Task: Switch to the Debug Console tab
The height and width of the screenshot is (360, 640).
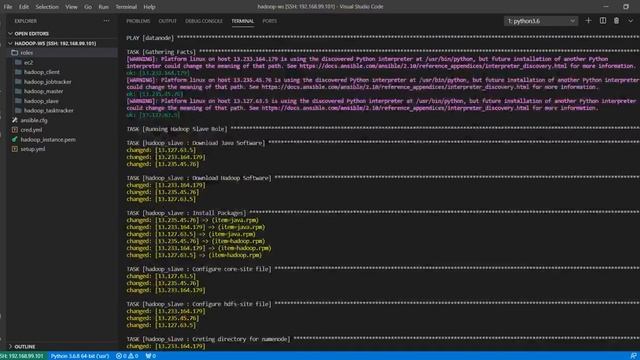Action: [x=204, y=21]
